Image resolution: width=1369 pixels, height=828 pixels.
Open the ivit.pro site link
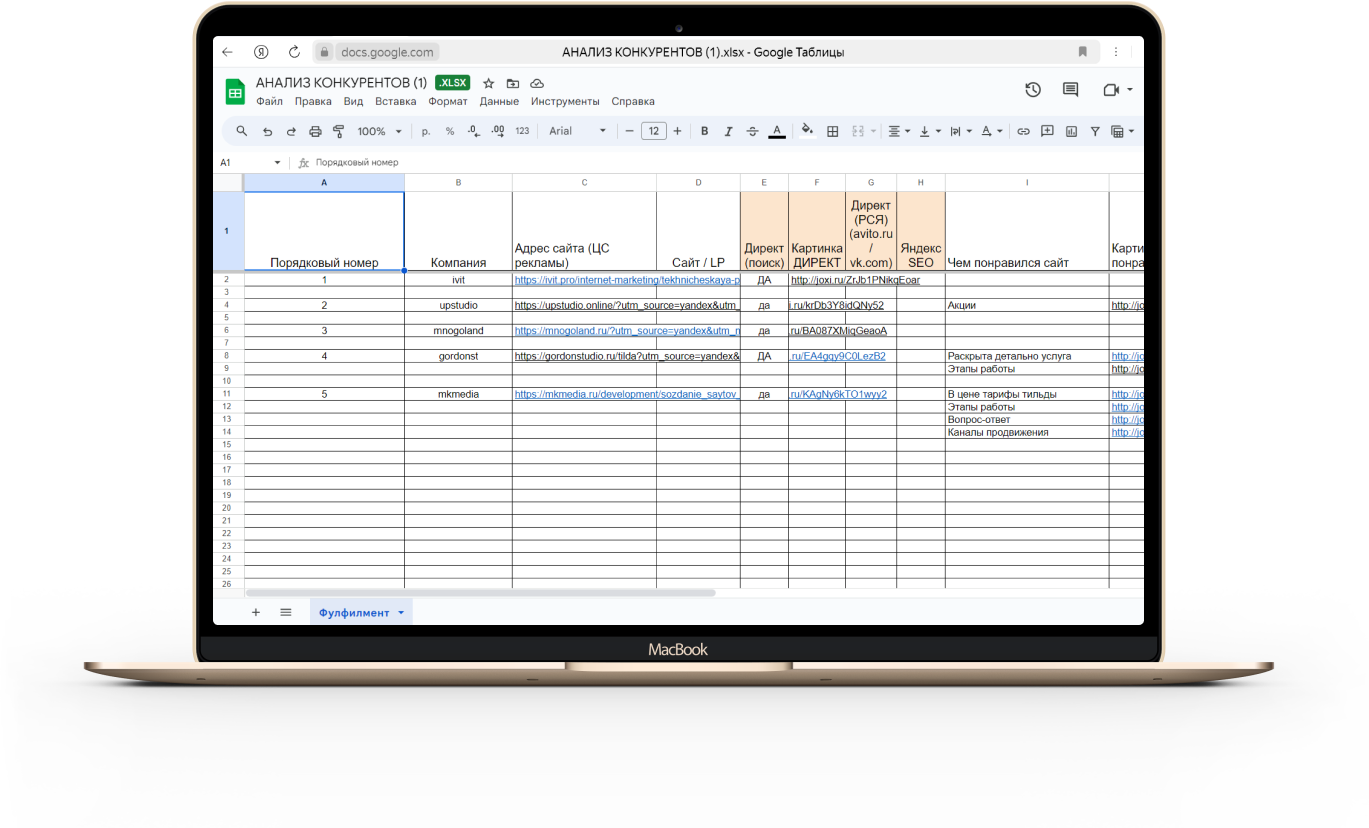click(x=627, y=280)
